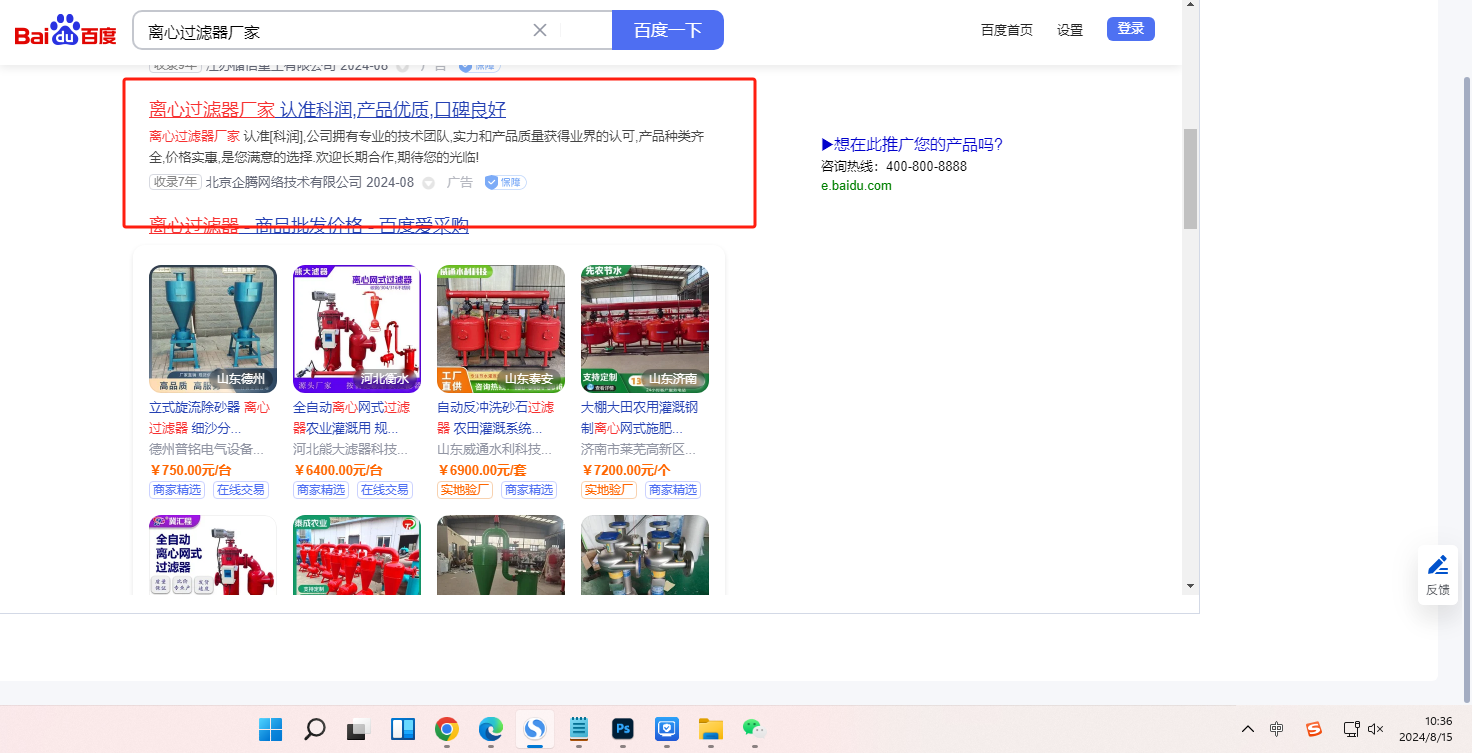Open Google Chrome from the taskbar

[x=447, y=729]
